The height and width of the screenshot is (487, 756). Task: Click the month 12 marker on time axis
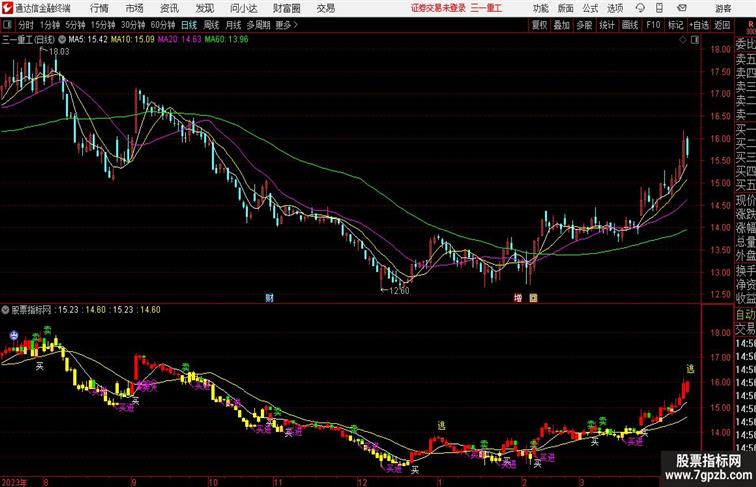point(362,482)
